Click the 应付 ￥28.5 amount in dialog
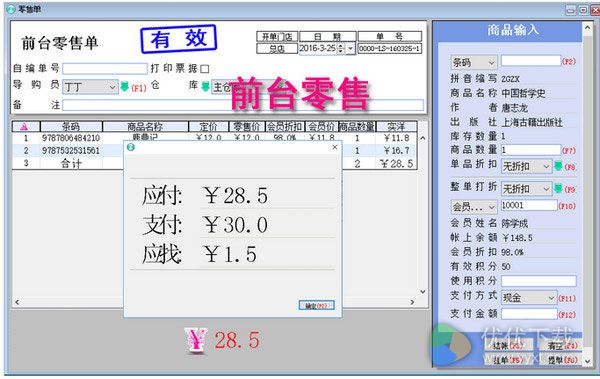The width and height of the screenshot is (600, 379). tap(235, 196)
